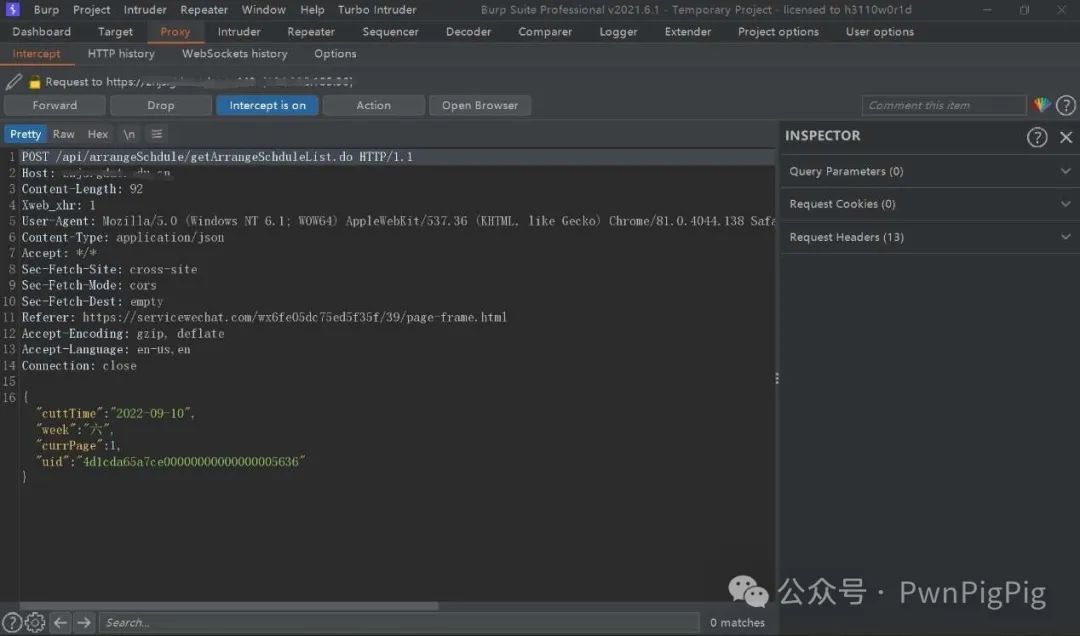This screenshot has height=636, width=1080.
Task: Open the Comparer tab
Action: click(x=545, y=32)
